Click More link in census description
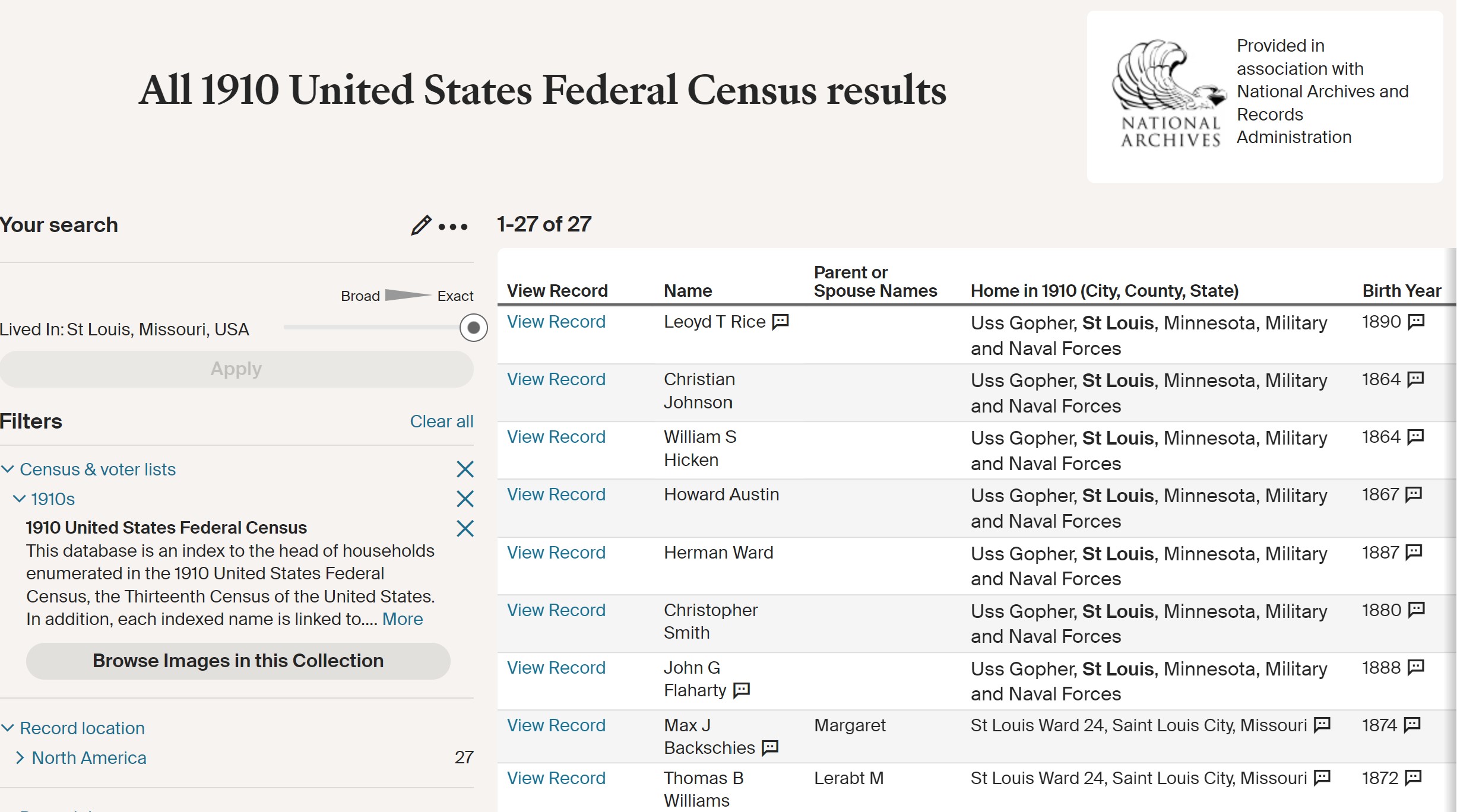1457x812 pixels. point(403,619)
